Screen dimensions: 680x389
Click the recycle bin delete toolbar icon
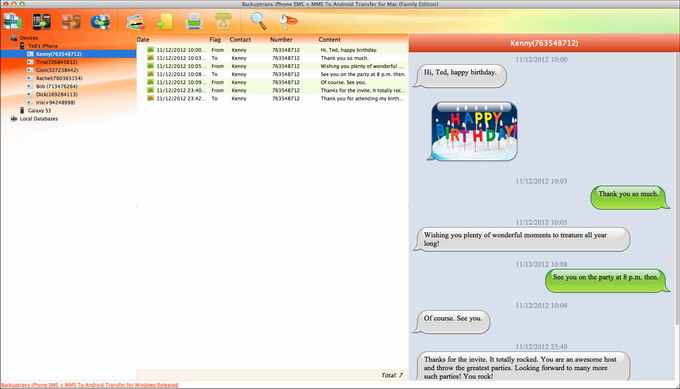click(223, 21)
